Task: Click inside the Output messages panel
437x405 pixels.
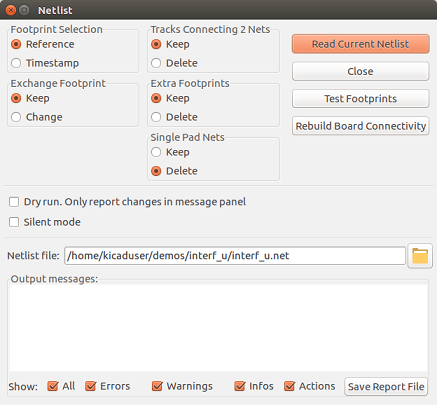Action: tap(219, 328)
